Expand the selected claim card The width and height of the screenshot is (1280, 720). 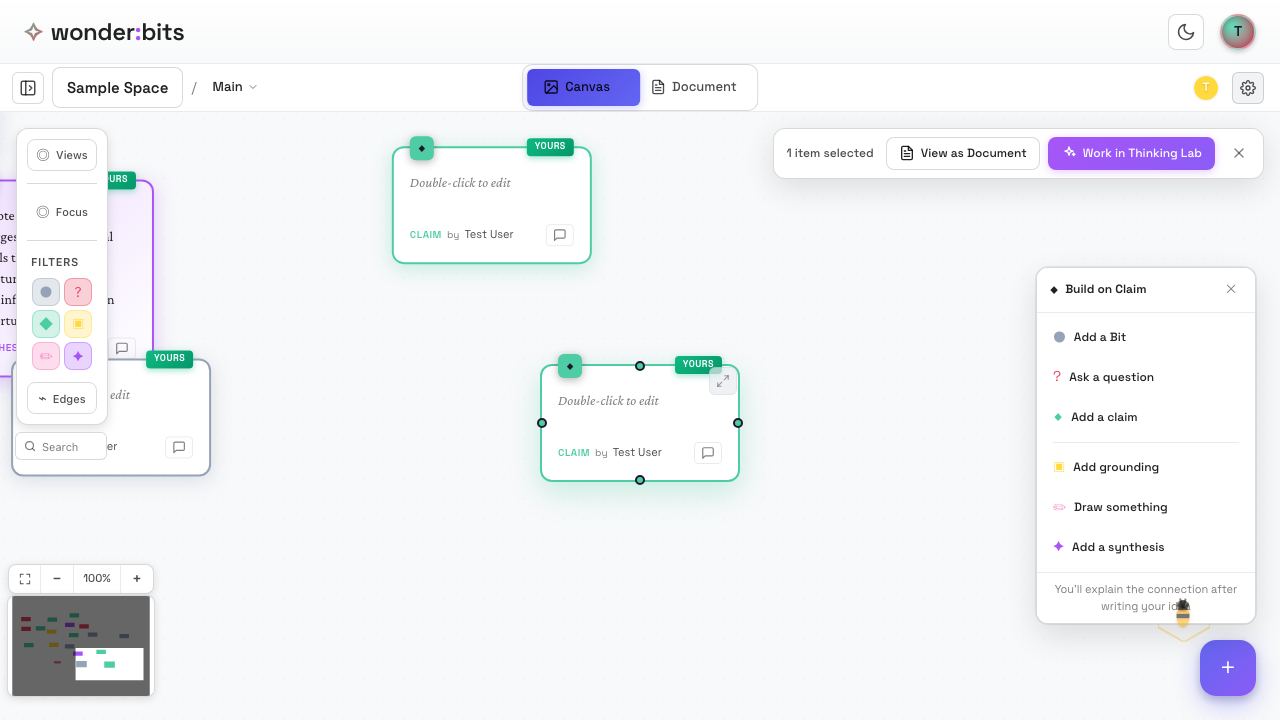coord(722,381)
